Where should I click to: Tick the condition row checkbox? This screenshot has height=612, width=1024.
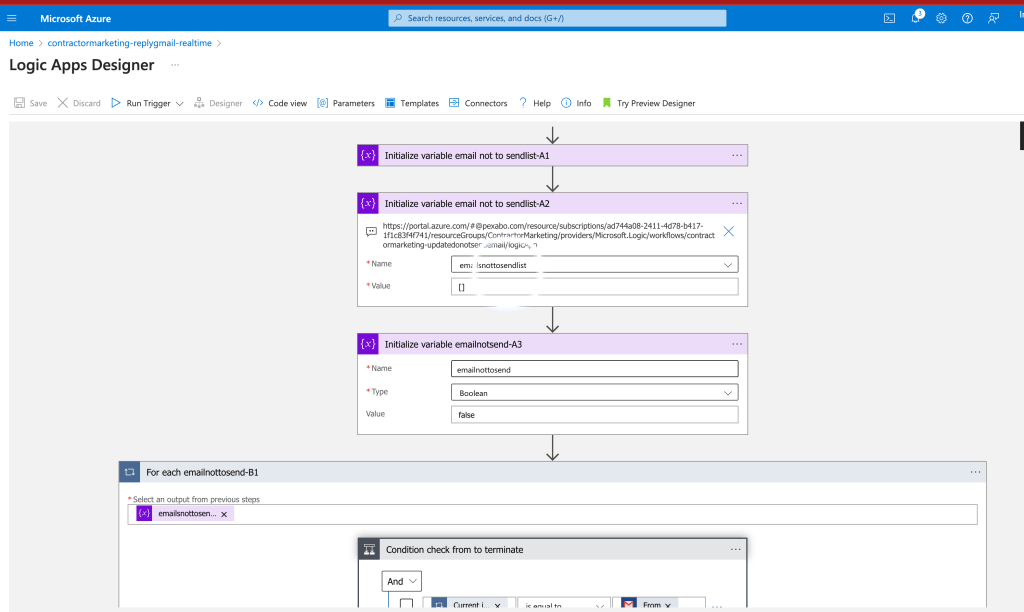coord(406,604)
